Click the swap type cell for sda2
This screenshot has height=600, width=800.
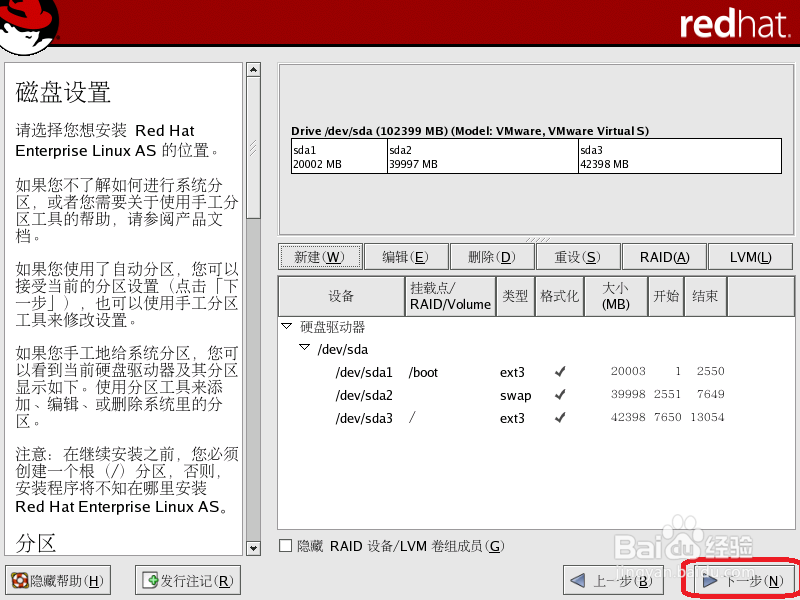[x=515, y=395]
